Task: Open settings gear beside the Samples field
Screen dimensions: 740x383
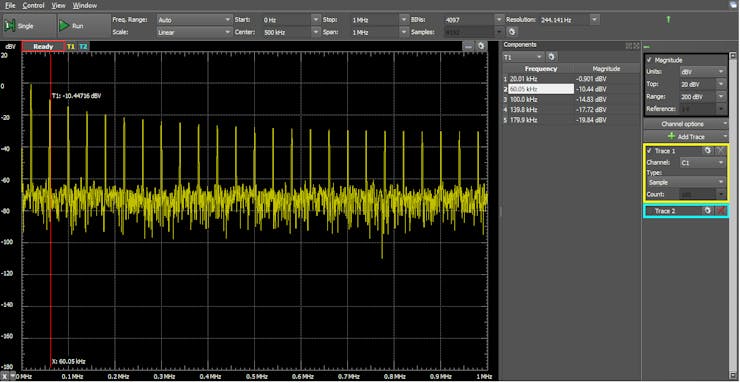Action: [513, 32]
